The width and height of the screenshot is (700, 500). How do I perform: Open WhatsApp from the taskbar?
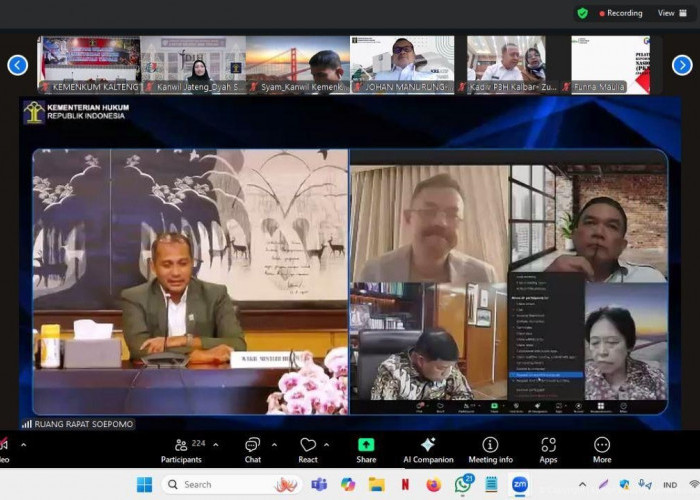tap(463, 485)
